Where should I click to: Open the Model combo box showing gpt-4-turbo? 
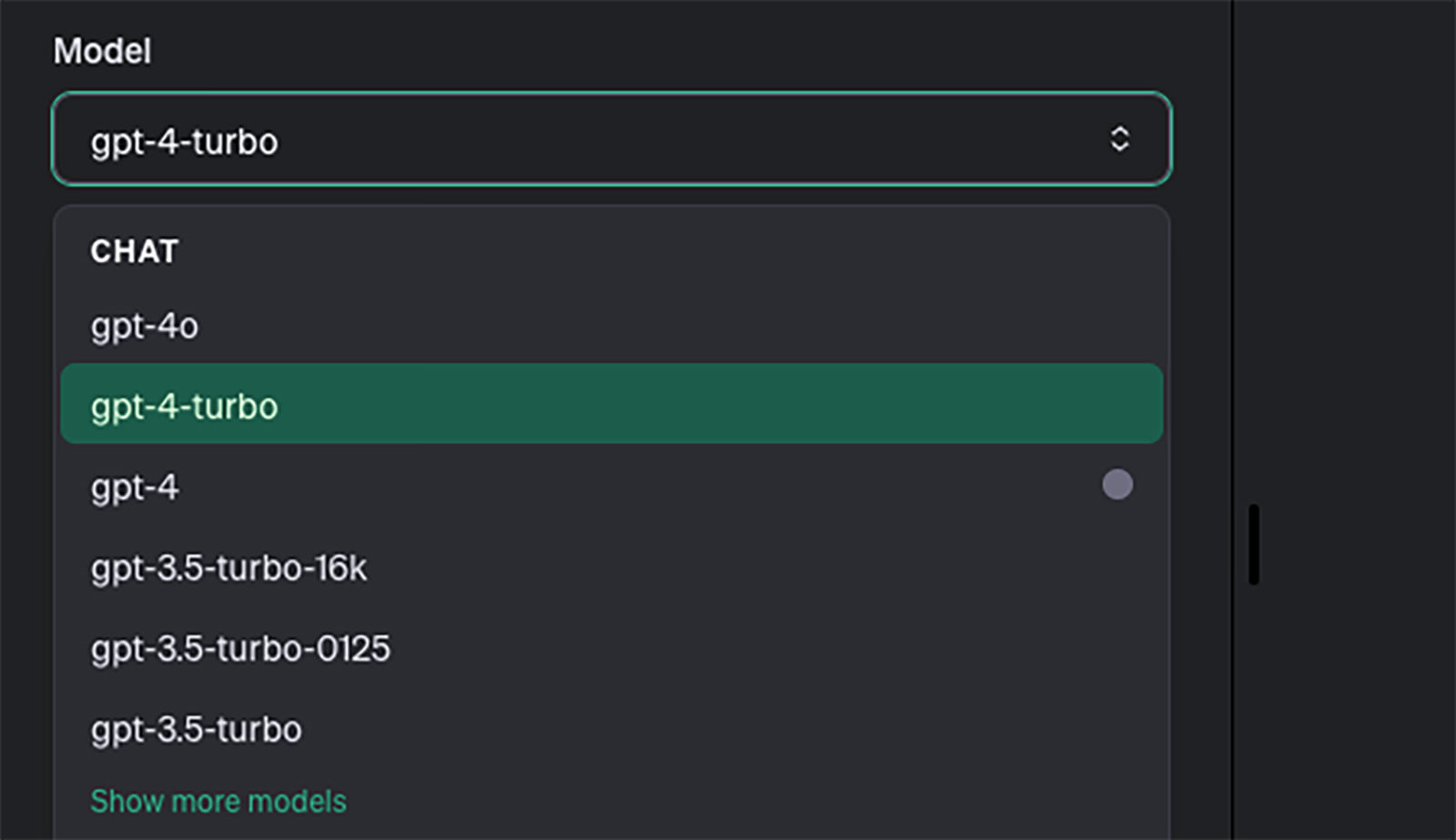pos(612,138)
